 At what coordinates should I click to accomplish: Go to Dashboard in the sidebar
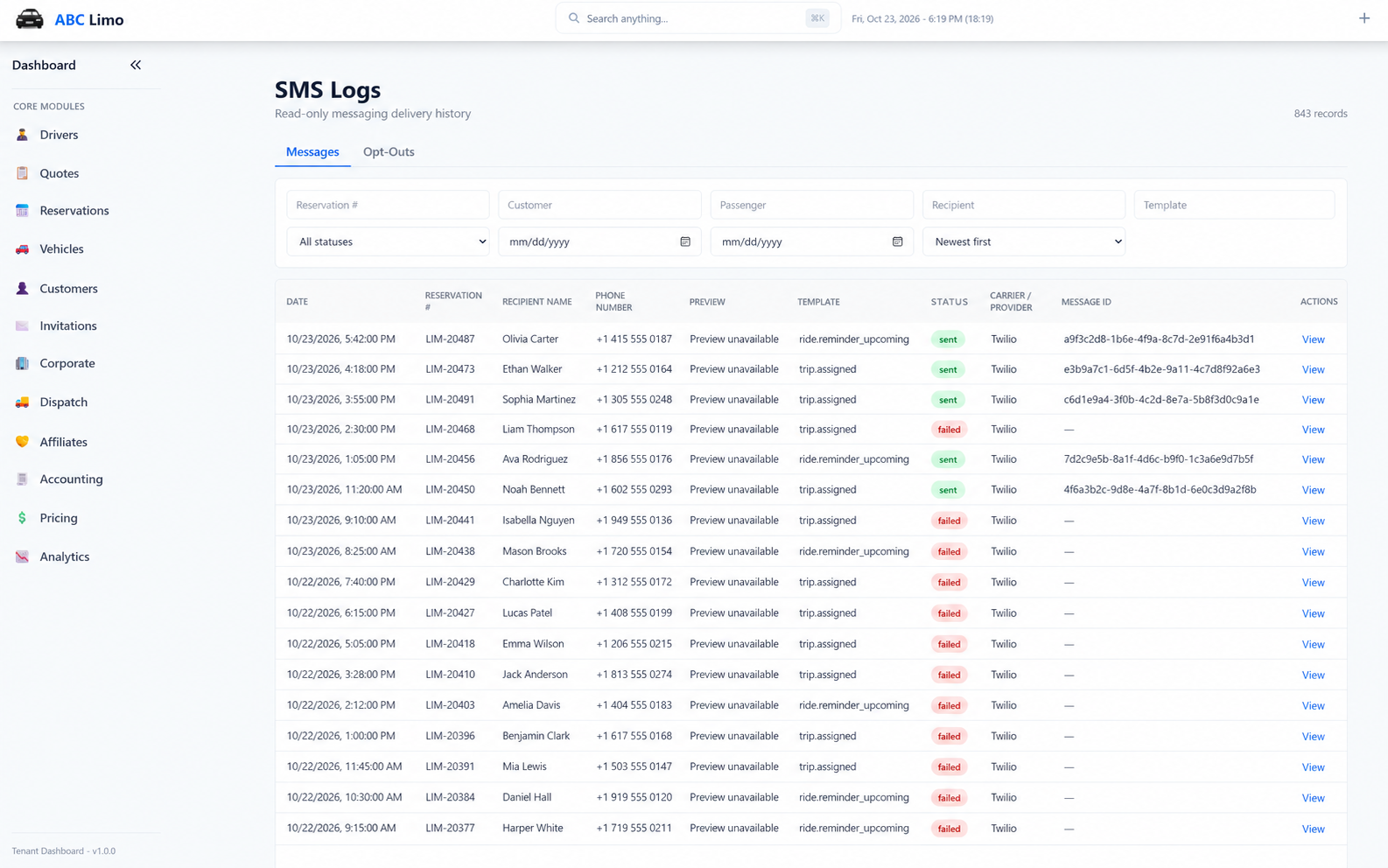44,65
